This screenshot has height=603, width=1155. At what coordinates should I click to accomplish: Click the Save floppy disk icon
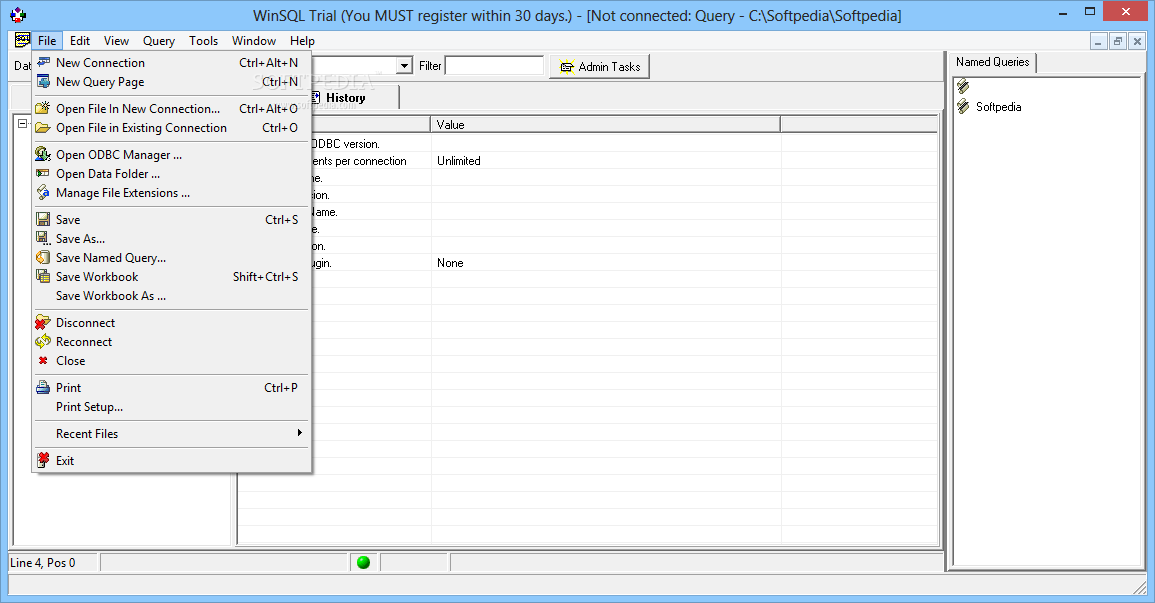pyautogui.click(x=43, y=219)
